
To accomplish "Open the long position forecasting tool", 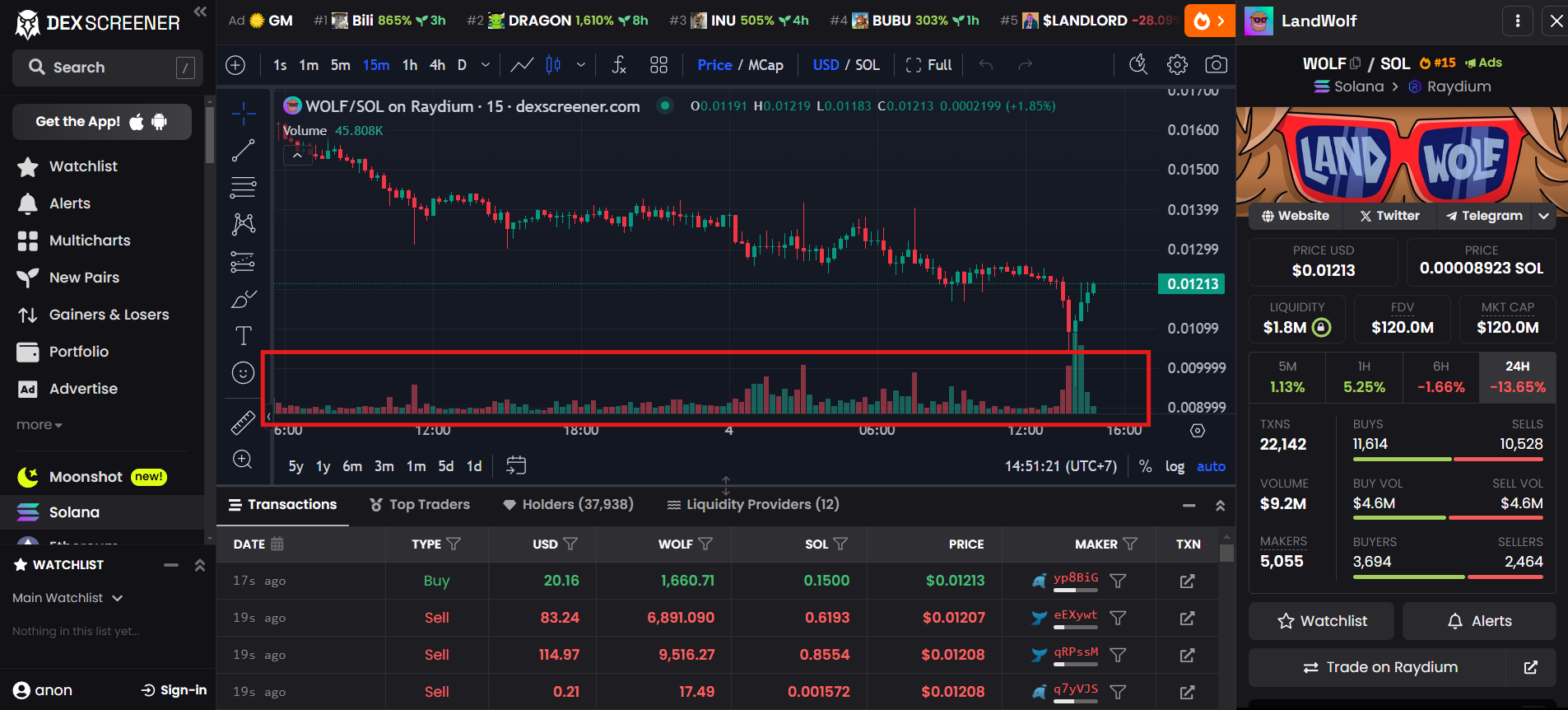I will pos(243,261).
